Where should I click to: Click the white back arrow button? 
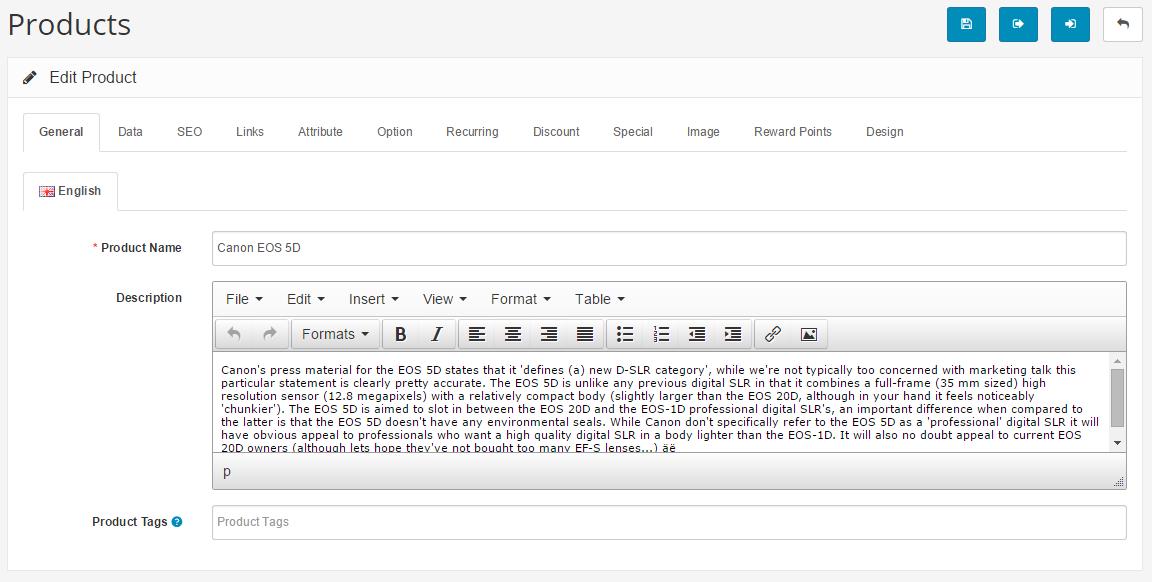pos(1123,24)
